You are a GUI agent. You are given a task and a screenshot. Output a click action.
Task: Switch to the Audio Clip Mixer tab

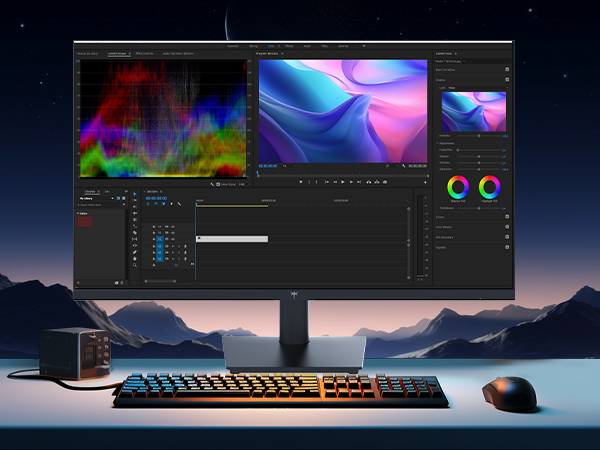[178, 54]
